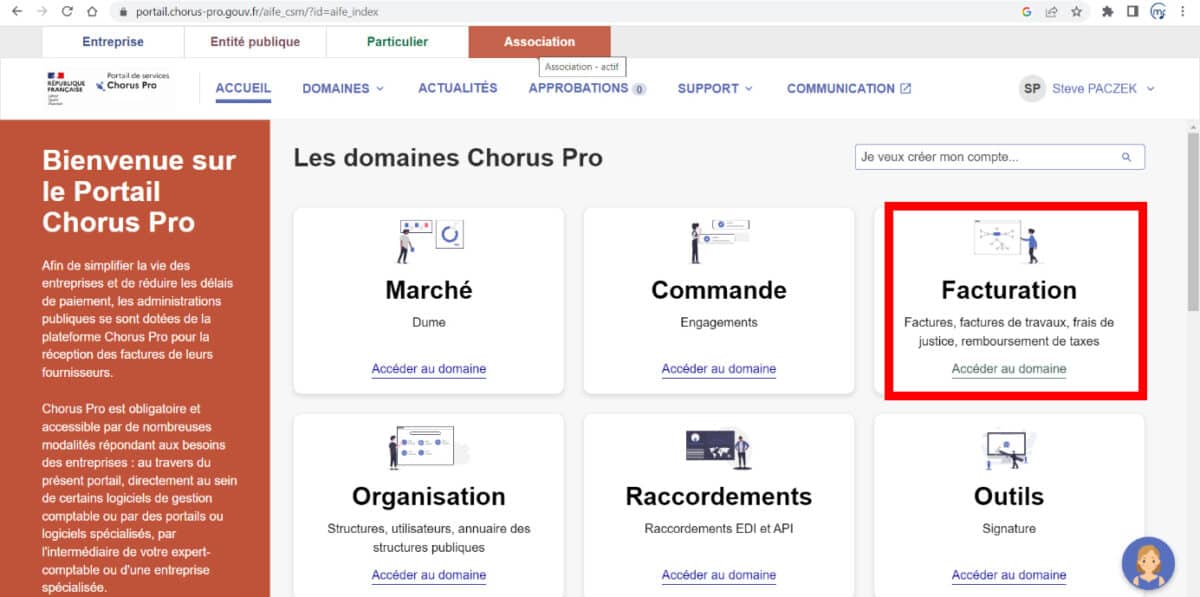Click the external link icon beside COMMUNICATION
The width and height of the screenshot is (1200, 597).
[x=908, y=88]
